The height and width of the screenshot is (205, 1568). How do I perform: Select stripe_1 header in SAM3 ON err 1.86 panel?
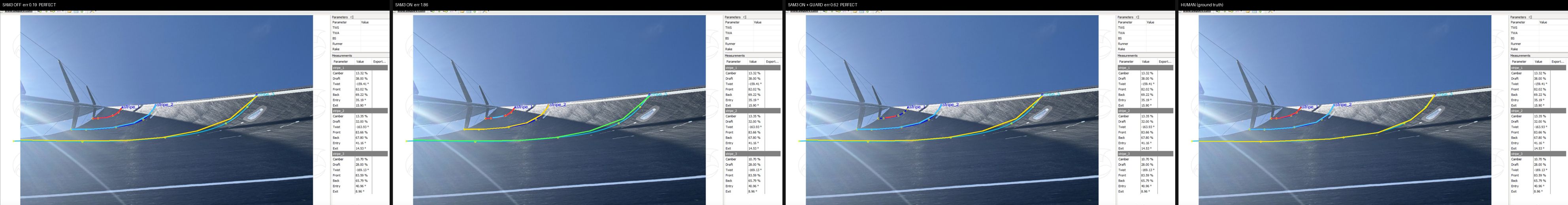point(752,68)
